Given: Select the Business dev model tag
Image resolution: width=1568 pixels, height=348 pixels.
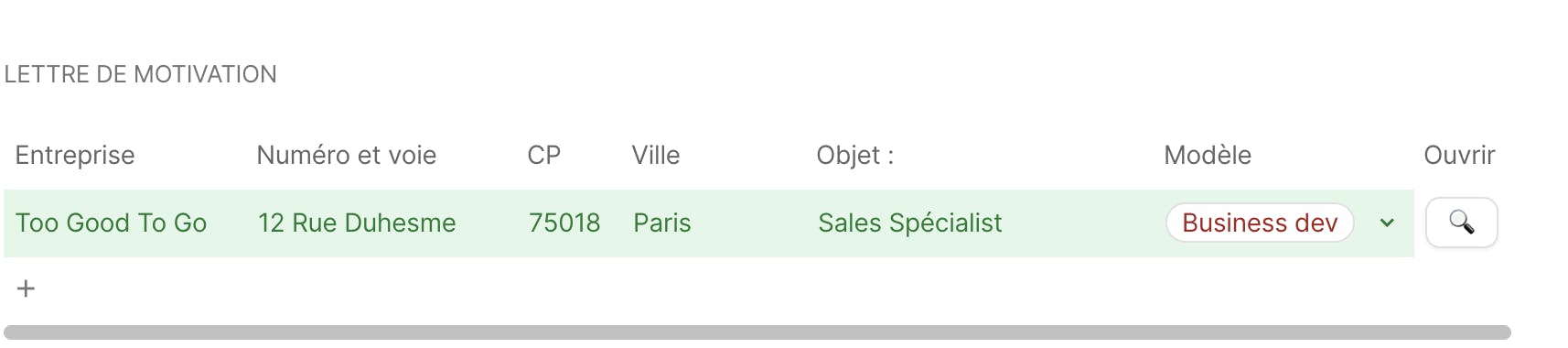Looking at the screenshot, I should (x=1260, y=223).
